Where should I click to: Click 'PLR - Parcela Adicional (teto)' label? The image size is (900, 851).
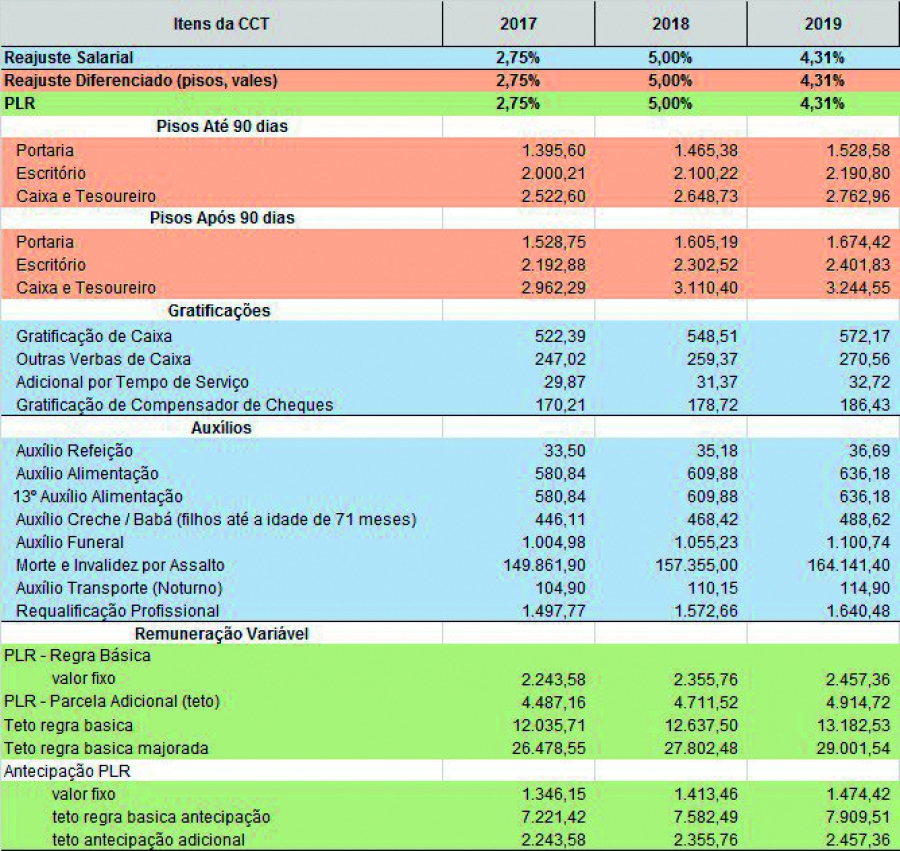pos(112,702)
